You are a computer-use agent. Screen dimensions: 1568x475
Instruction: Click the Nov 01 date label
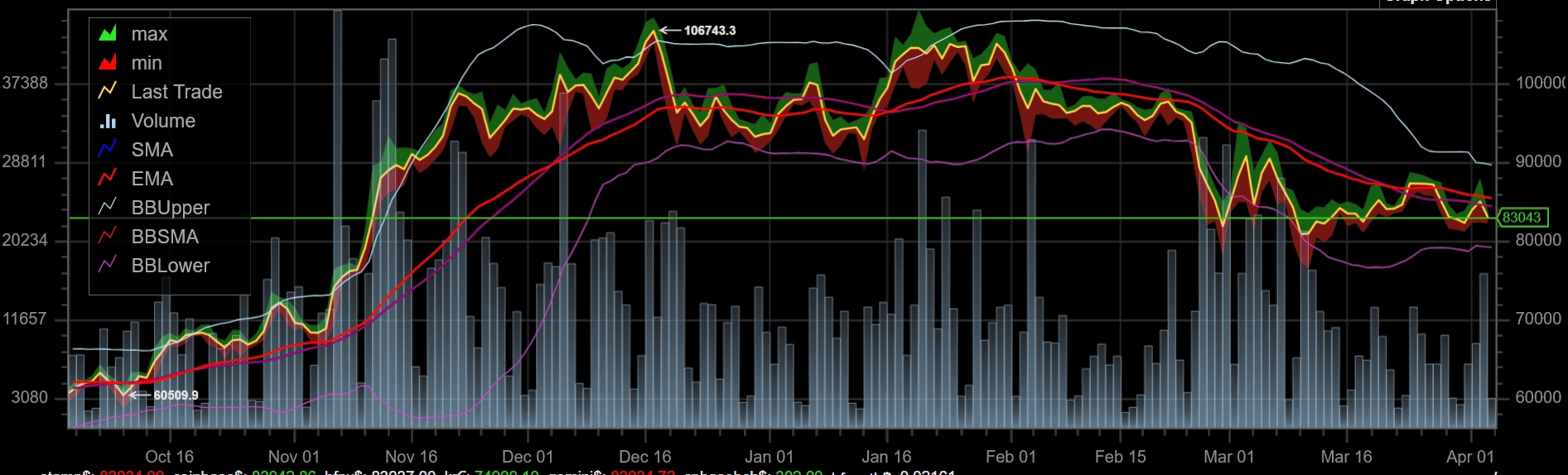(293, 457)
